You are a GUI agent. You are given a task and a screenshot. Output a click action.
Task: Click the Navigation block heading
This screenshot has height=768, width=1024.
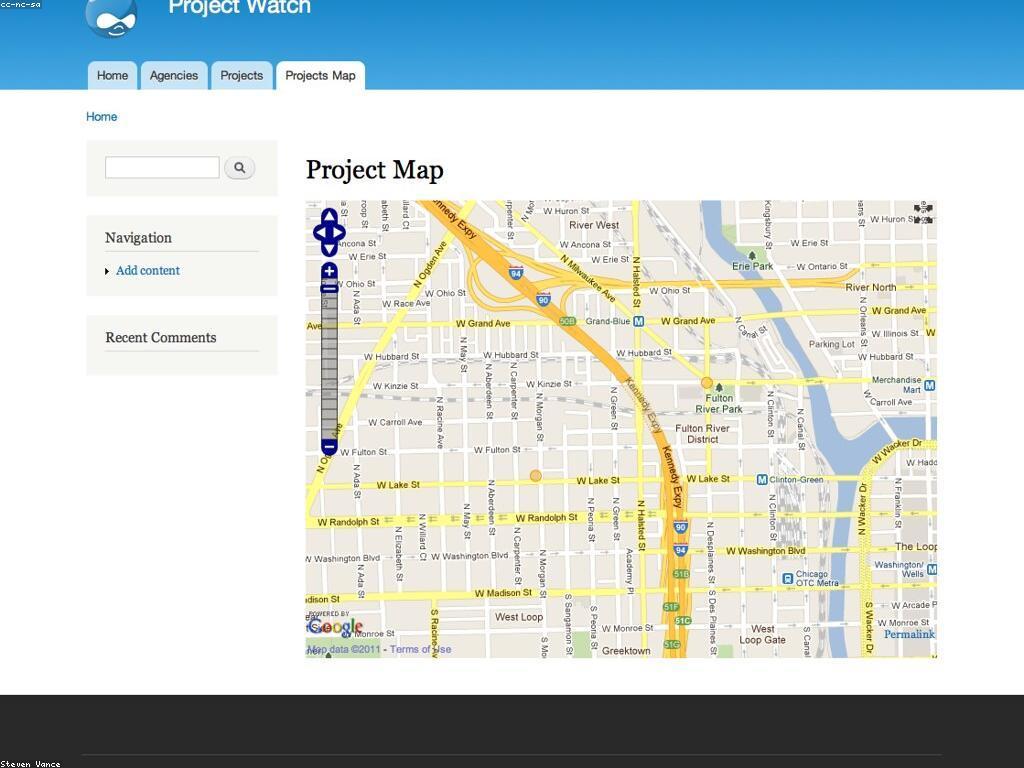(138, 238)
